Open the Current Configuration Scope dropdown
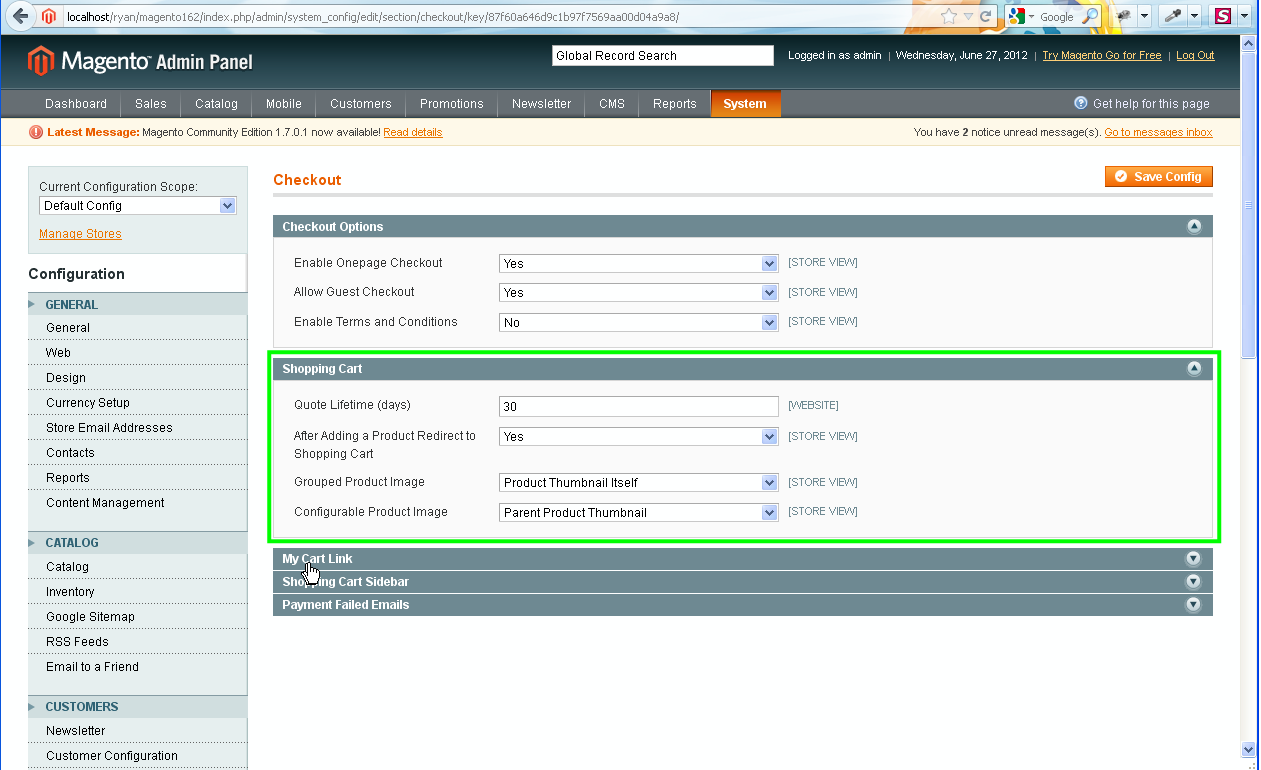 coord(138,206)
